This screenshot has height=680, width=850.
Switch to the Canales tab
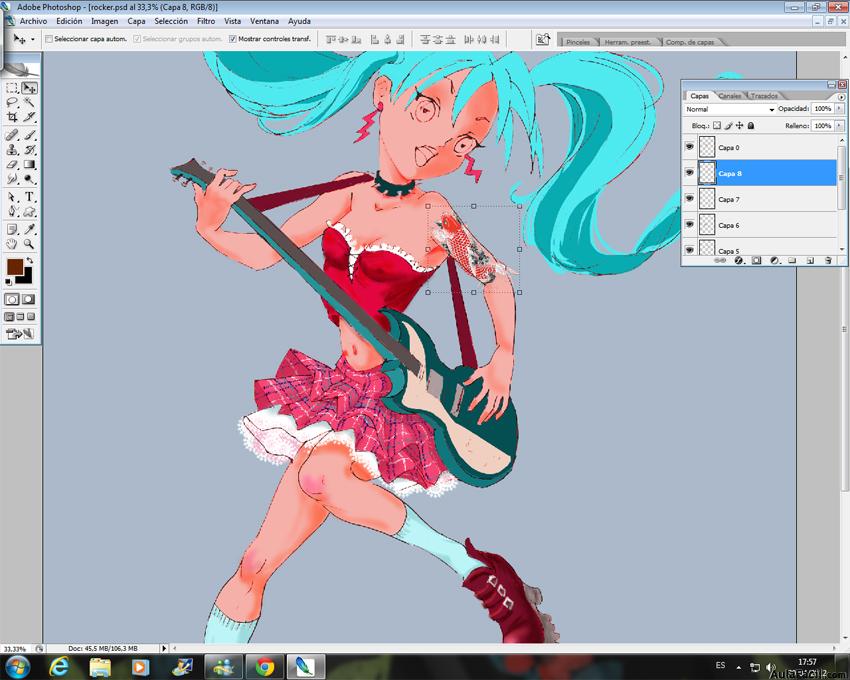[x=730, y=96]
